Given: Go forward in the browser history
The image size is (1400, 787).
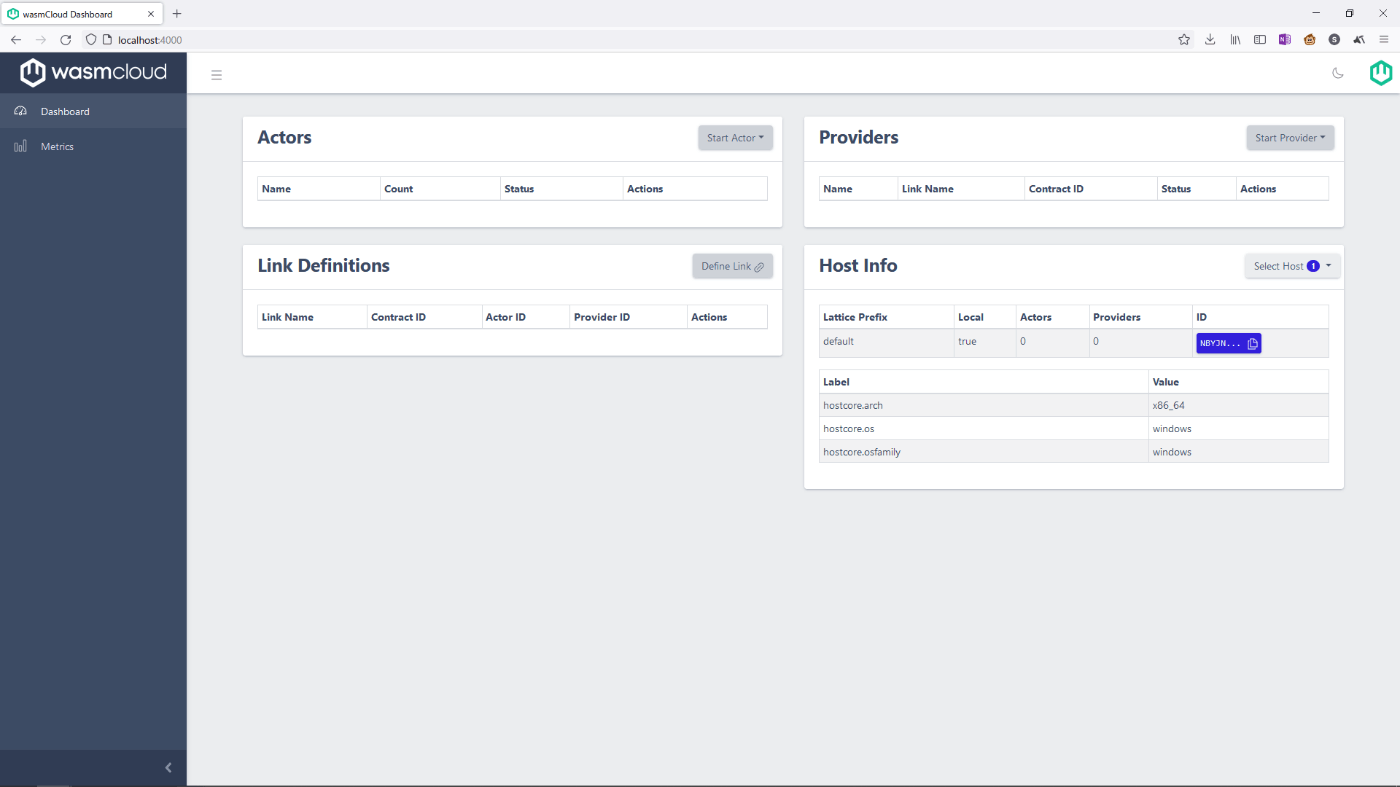Looking at the screenshot, I should point(41,40).
